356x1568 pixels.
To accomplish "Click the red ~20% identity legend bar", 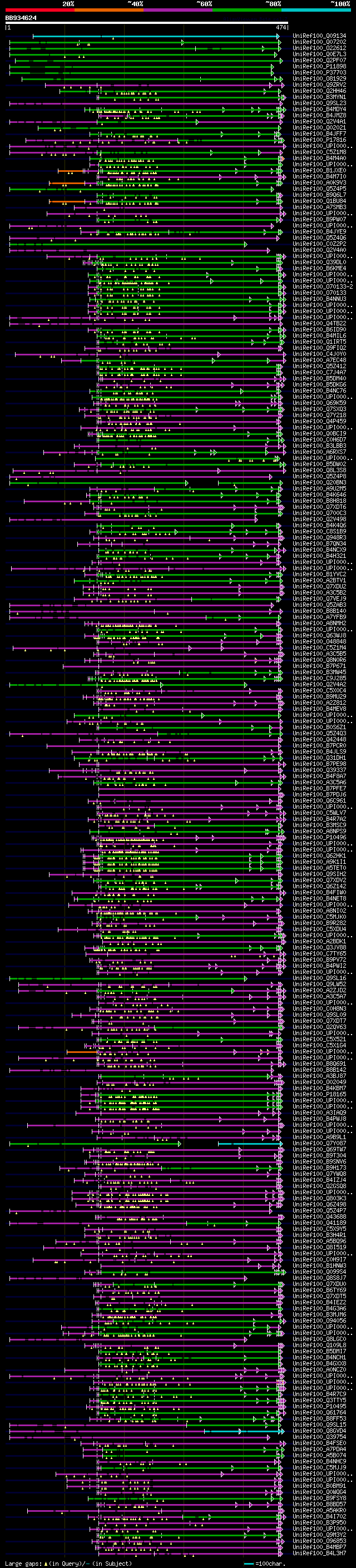I will (x=39, y=10).
